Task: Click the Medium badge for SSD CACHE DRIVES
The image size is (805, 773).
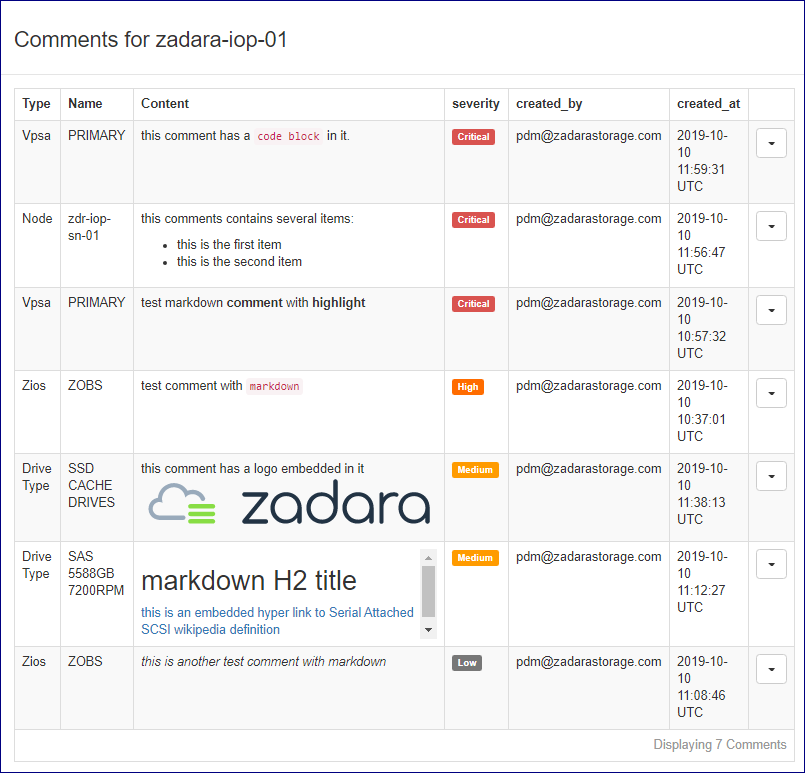Action: (475, 470)
